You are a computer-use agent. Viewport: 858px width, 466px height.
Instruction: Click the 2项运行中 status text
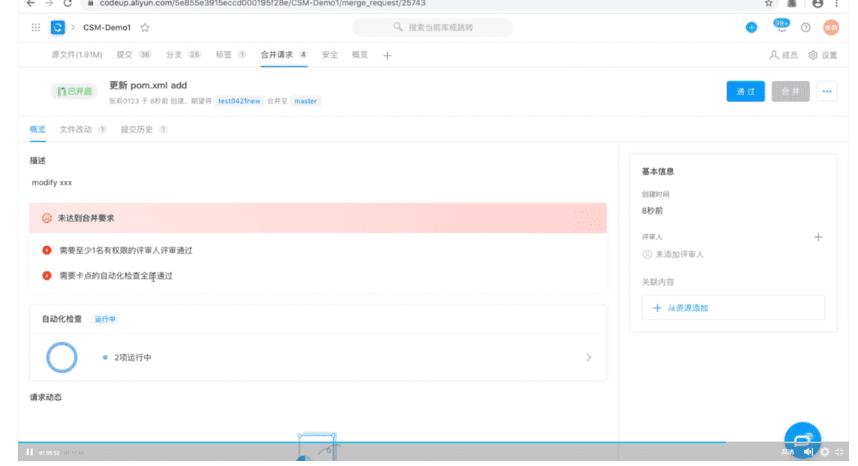click(x=133, y=358)
